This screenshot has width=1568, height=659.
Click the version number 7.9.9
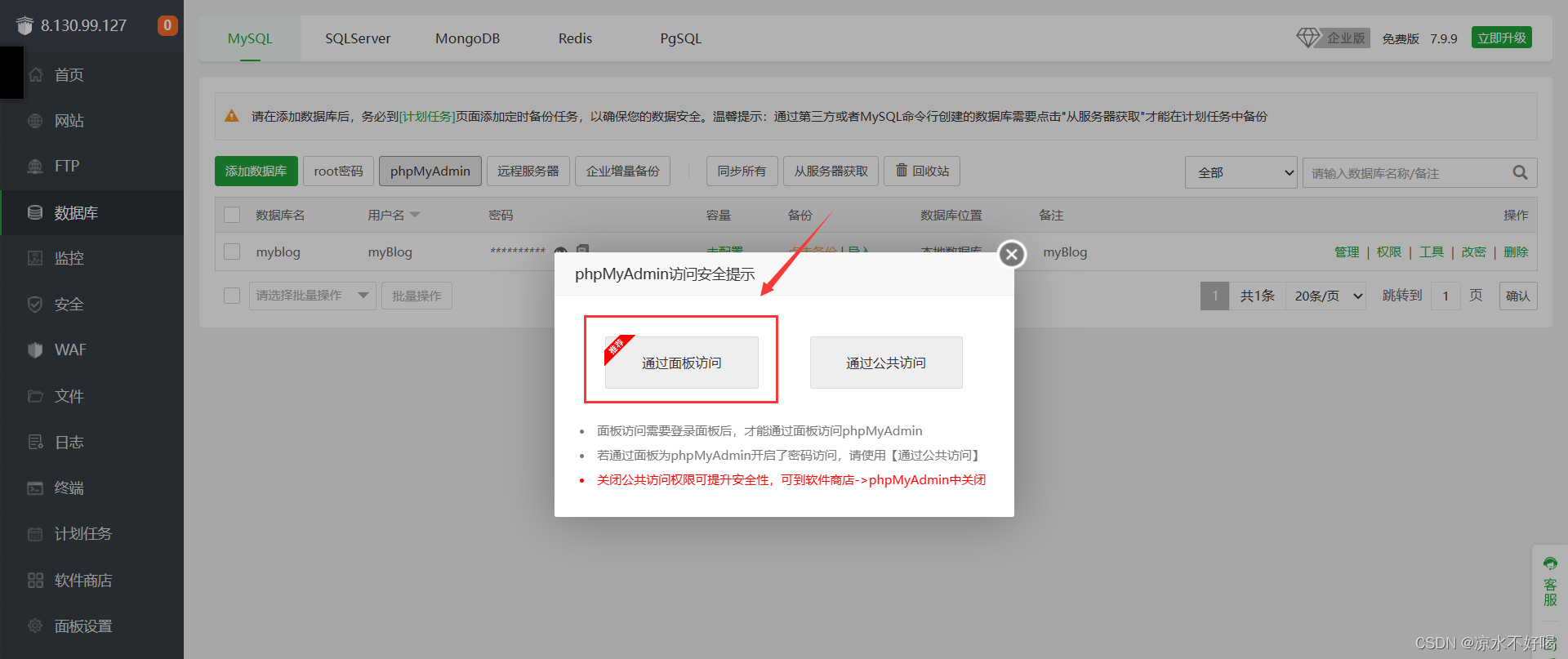1444,38
